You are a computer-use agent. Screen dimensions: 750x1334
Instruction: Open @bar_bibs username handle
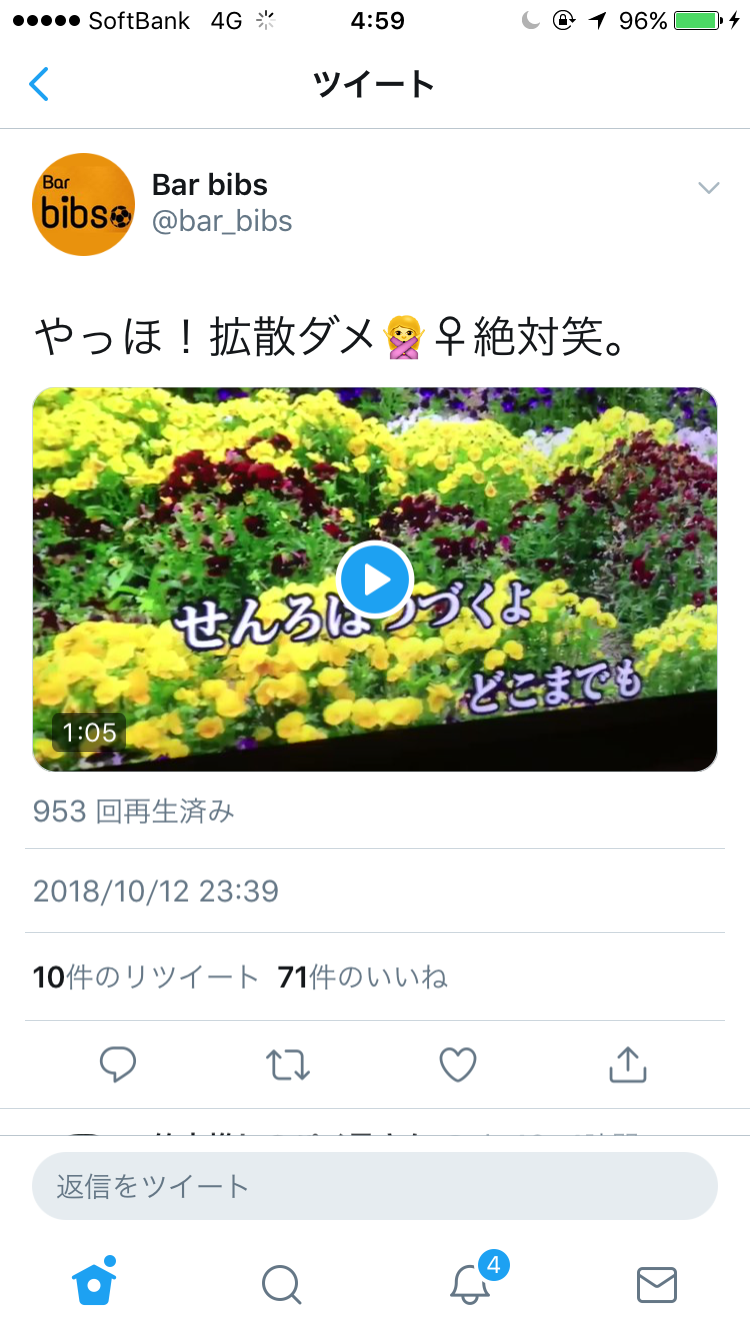[x=222, y=221]
